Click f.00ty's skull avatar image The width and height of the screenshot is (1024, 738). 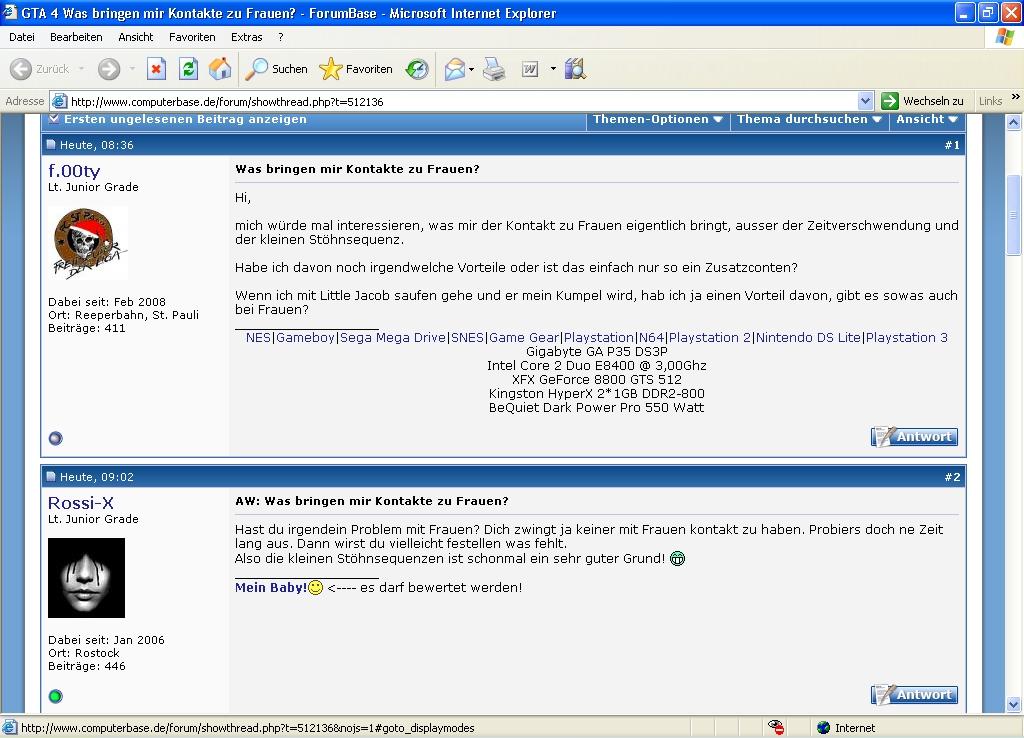[88, 243]
